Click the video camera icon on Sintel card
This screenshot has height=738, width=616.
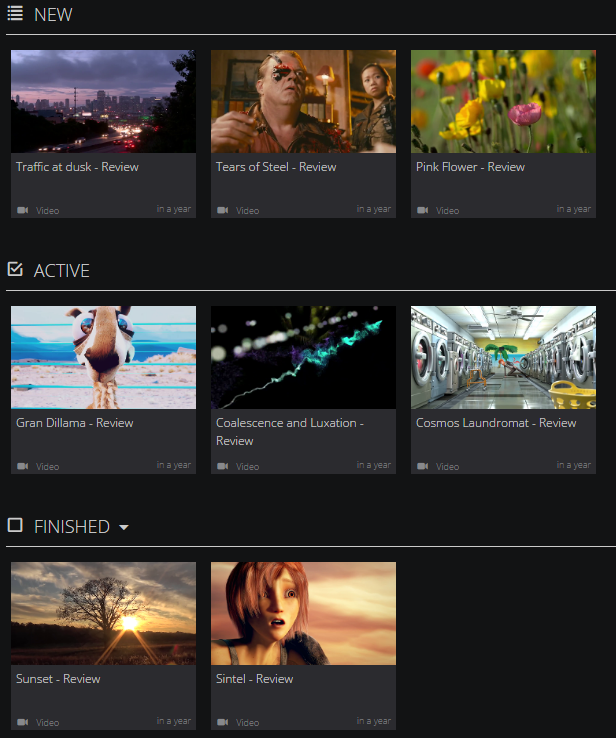(223, 722)
